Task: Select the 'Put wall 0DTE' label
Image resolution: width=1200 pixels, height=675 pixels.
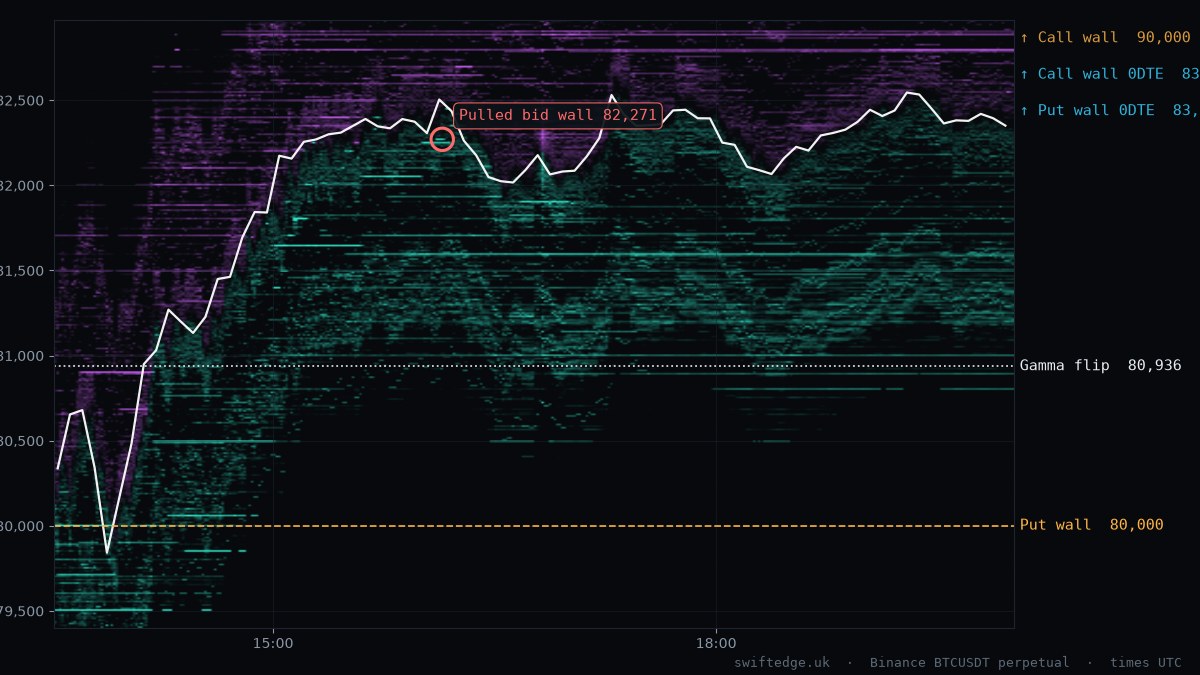Action: point(1109,110)
